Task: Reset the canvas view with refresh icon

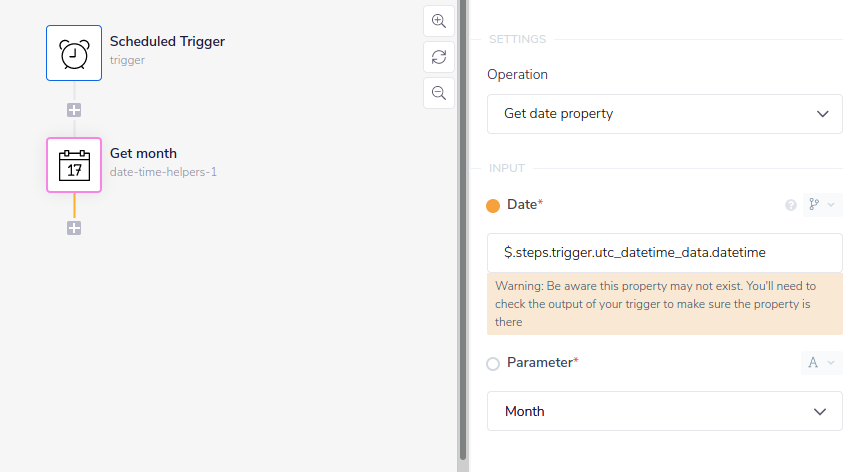Action: [x=438, y=57]
